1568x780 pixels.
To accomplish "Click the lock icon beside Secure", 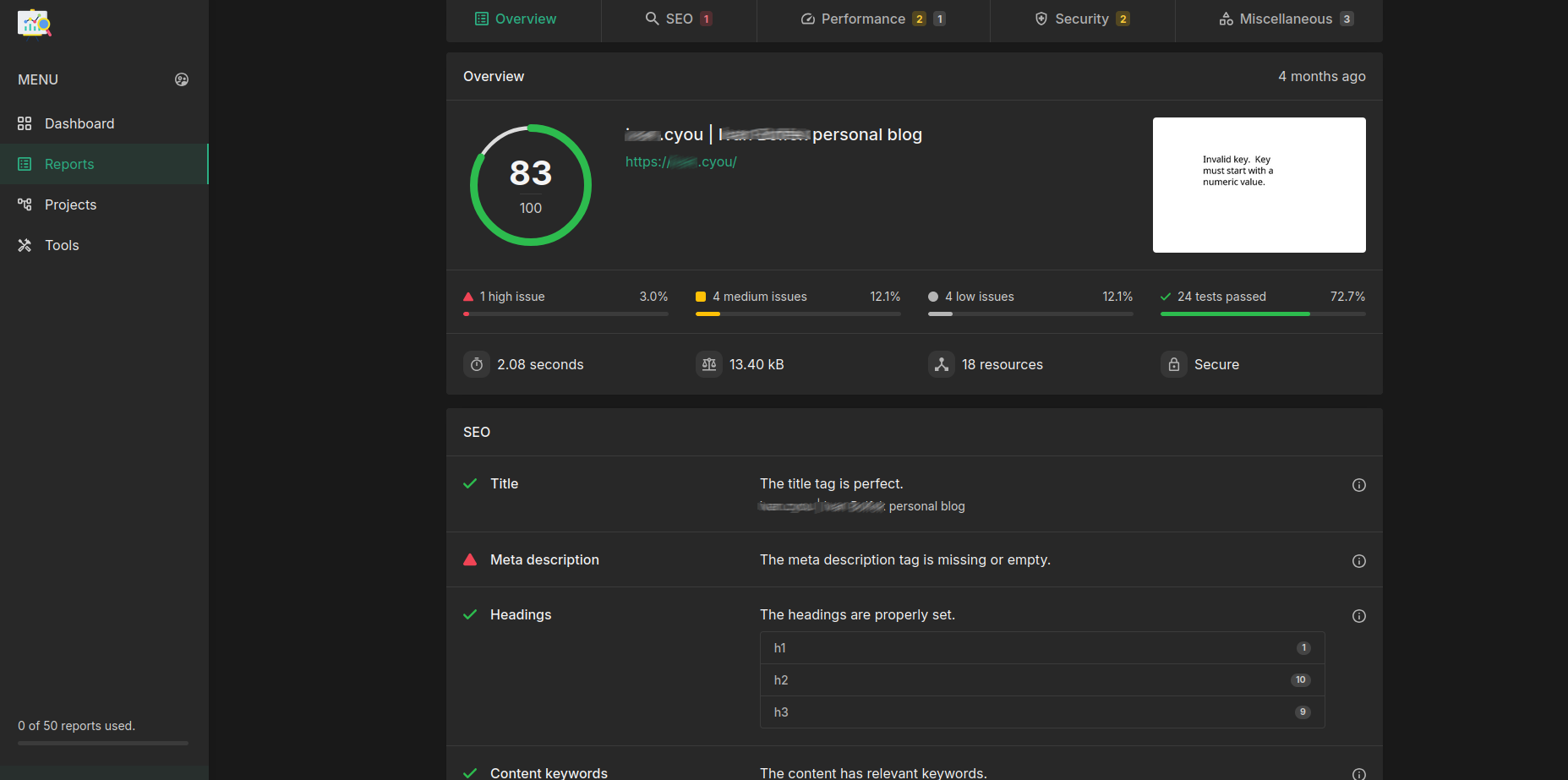I will point(1174,364).
